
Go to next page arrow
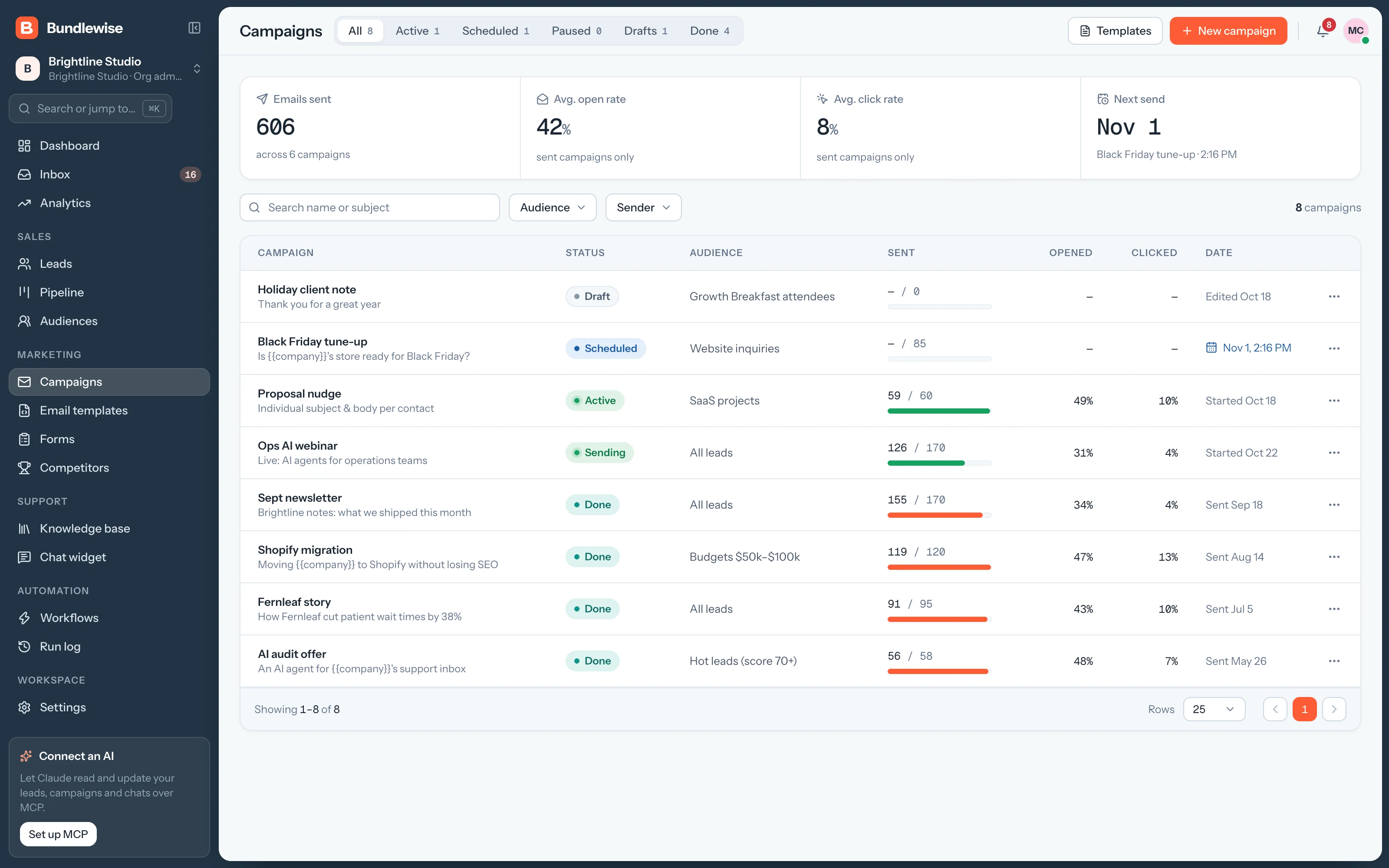click(x=1334, y=710)
